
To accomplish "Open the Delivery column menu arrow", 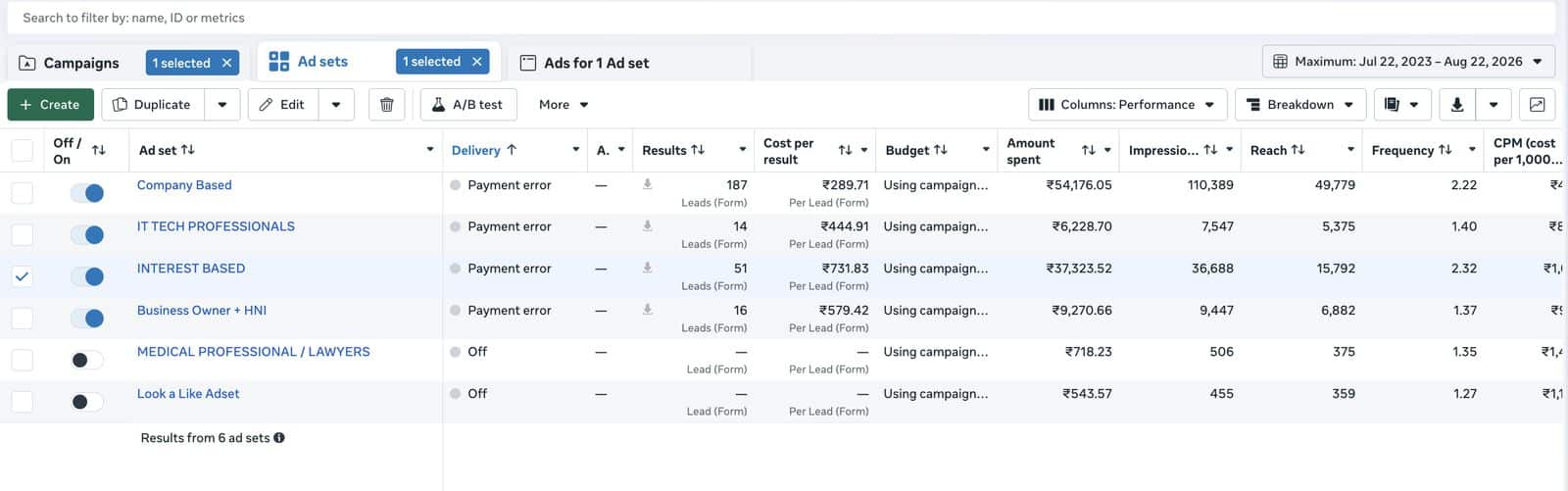I will [x=575, y=150].
